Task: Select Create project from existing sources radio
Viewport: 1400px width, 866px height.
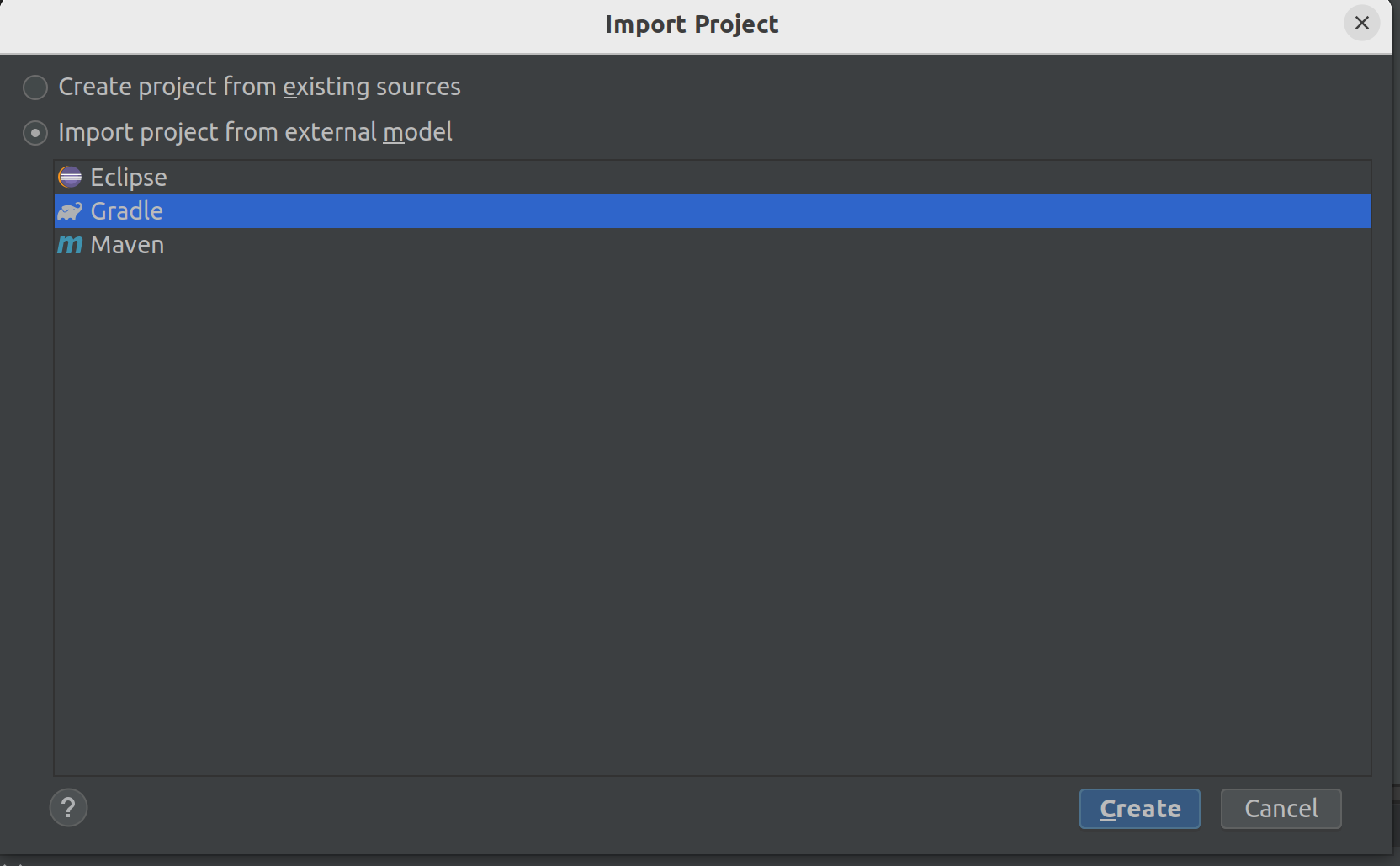Action: point(35,87)
